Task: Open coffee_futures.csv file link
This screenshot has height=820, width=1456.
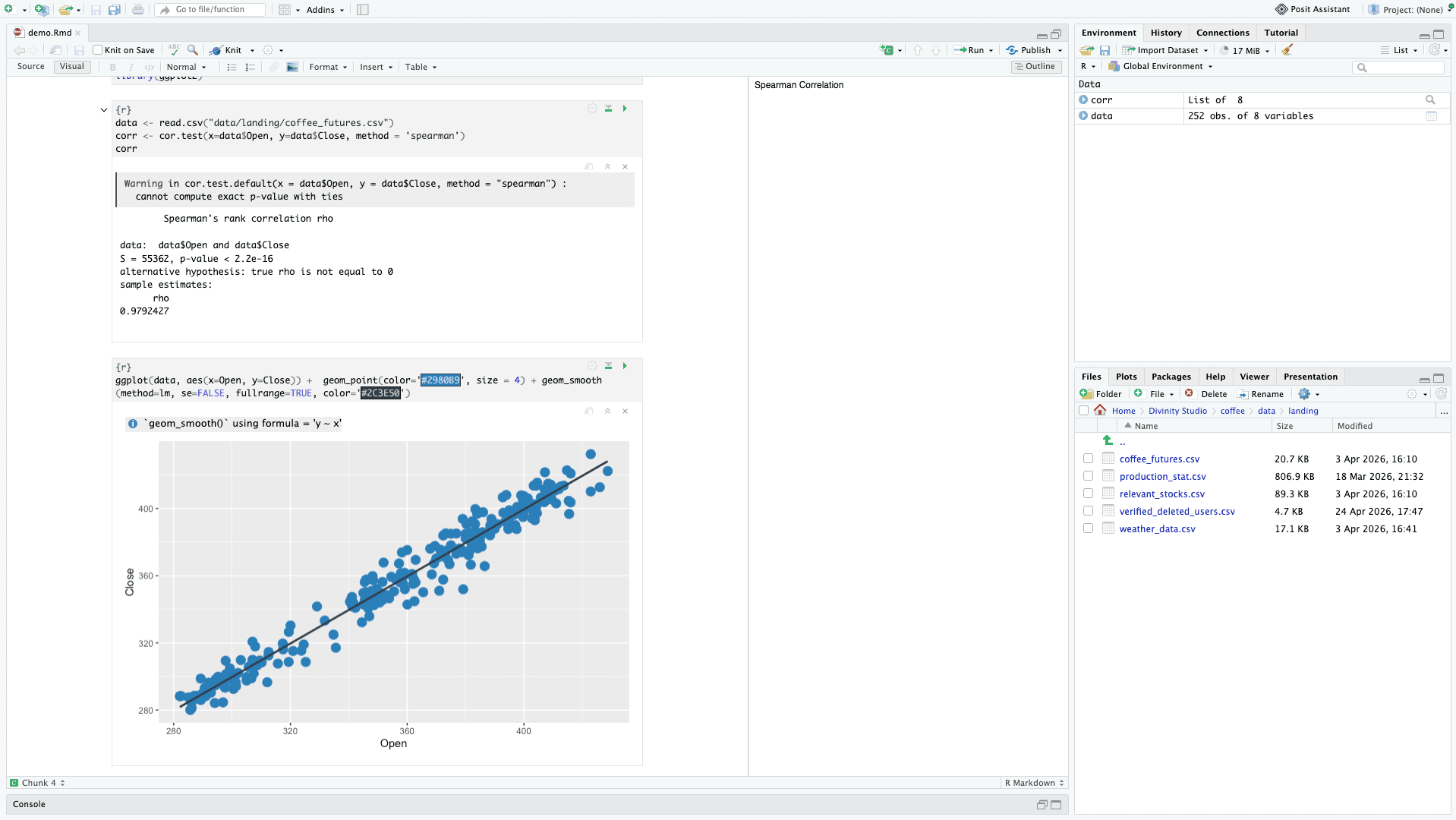Action: click(1159, 459)
